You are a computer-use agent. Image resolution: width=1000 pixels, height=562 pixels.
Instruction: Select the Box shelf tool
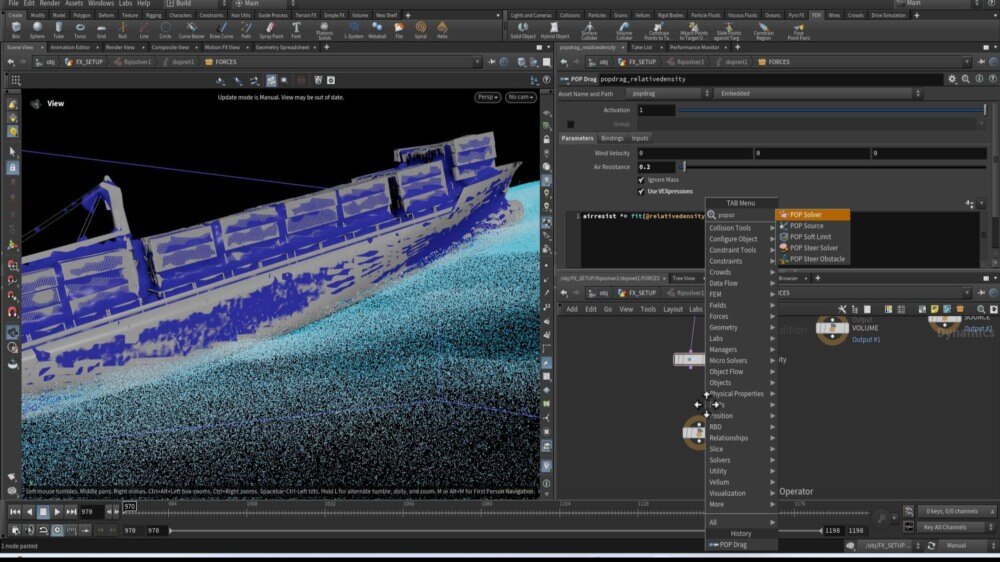[x=16, y=29]
